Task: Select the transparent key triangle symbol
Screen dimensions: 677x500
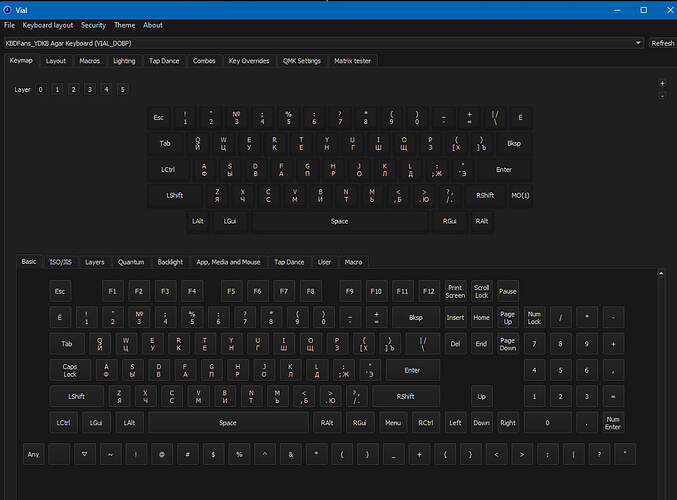Action: (85, 454)
